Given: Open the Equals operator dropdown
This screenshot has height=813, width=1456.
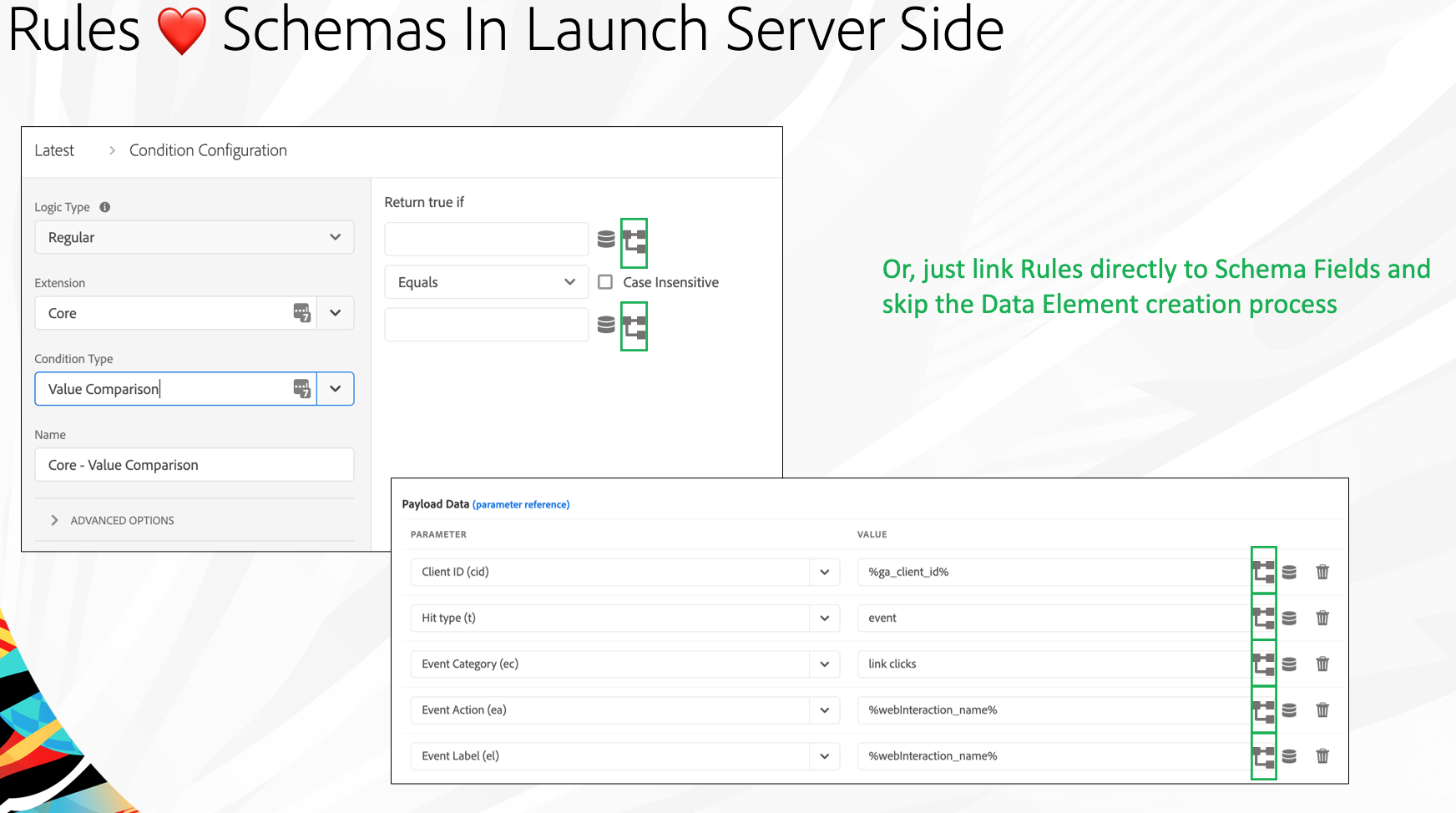Looking at the screenshot, I should coord(487,282).
